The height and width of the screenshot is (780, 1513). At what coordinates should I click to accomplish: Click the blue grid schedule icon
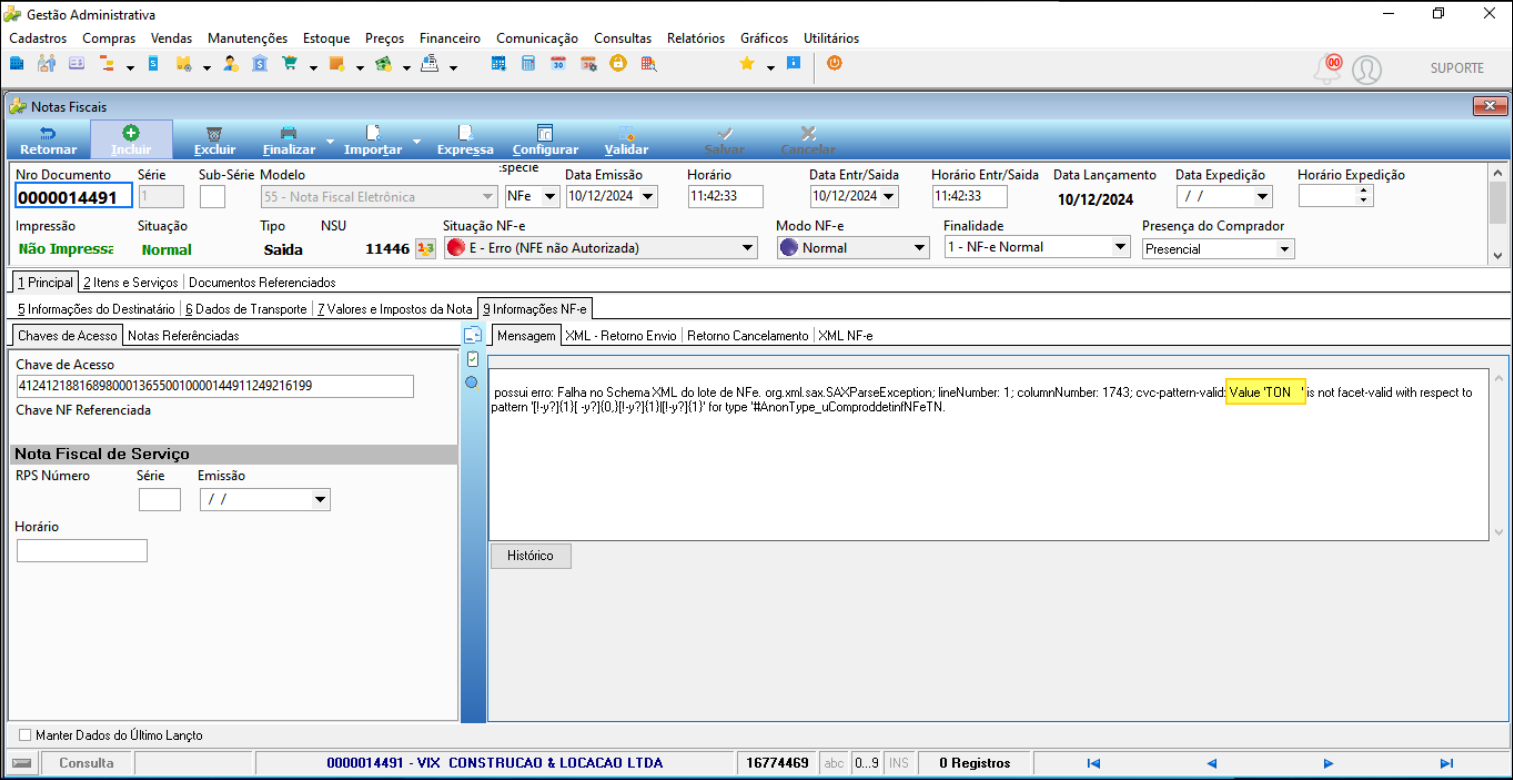(498, 64)
